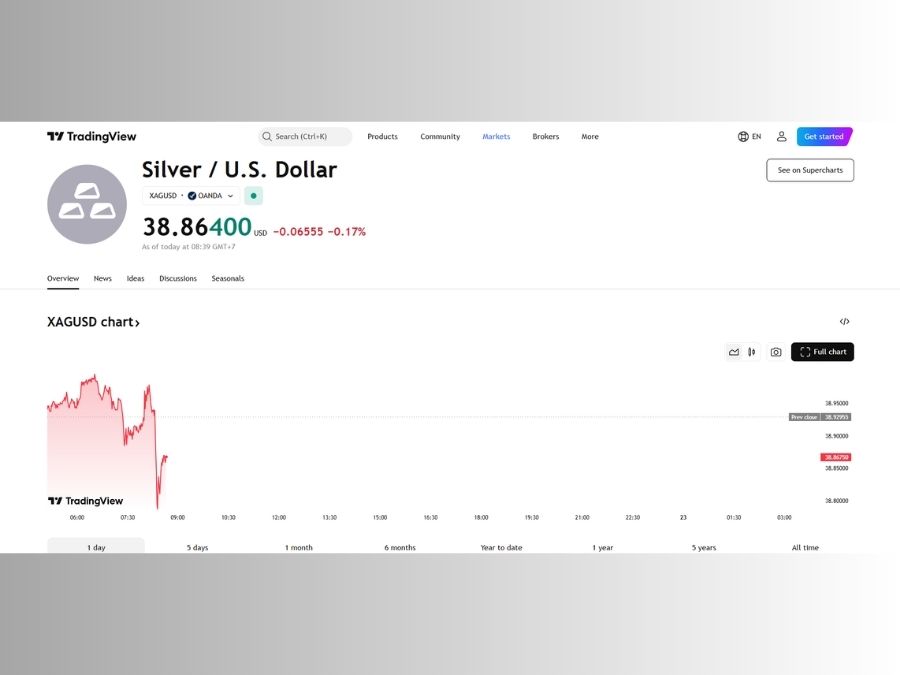Screen dimensions: 900x675
Task: Open the Products menu
Action: tap(382, 137)
